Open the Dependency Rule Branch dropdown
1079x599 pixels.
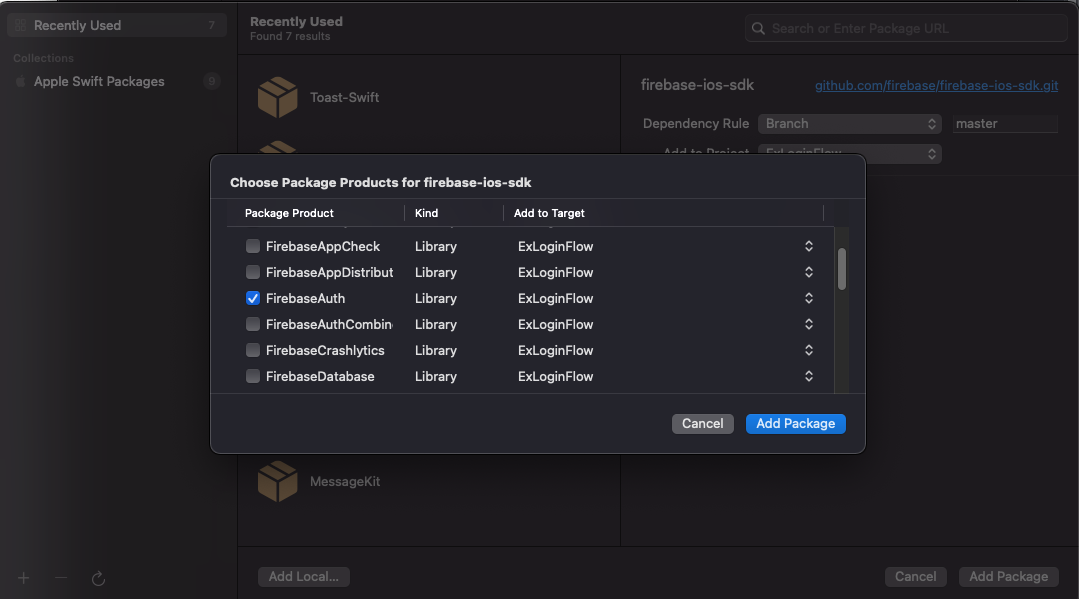point(849,124)
